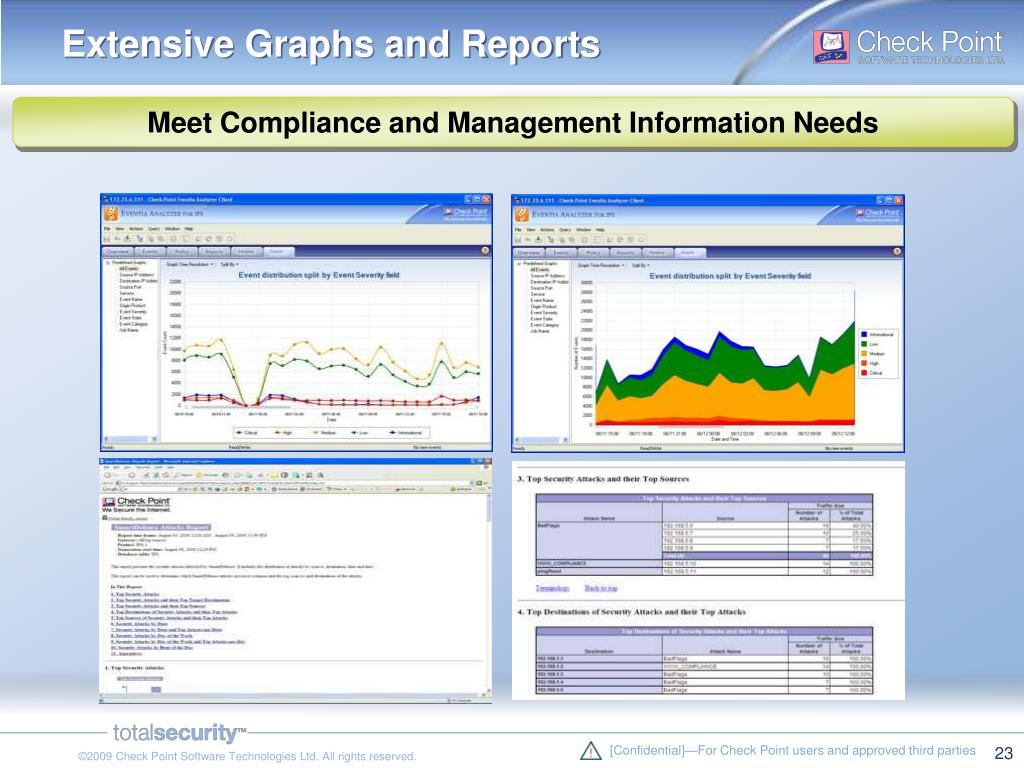Switch to Reports tab in area-chart window
1024x768 pixels.
click(x=626, y=253)
